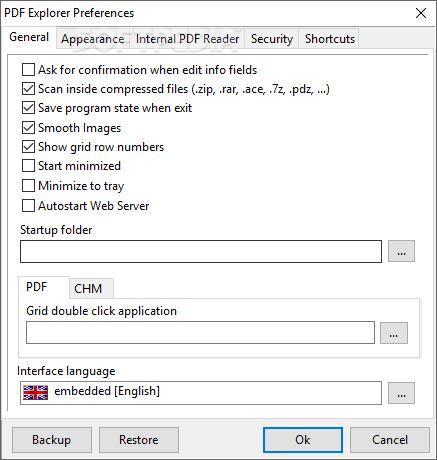Tick Autostart Web Server checkbox
This screenshot has height=460, width=437.
pyautogui.click(x=28, y=206)
